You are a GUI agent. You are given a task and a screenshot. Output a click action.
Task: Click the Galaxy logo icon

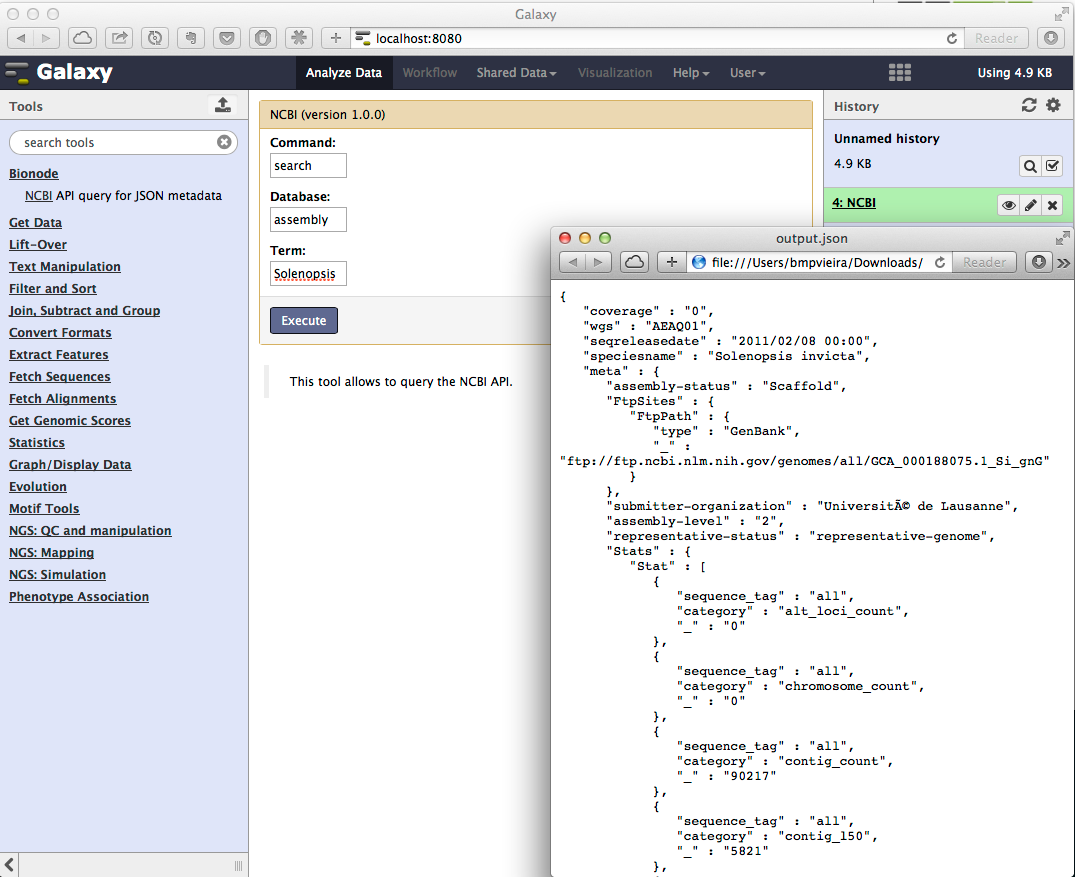[x=16, y=73]
